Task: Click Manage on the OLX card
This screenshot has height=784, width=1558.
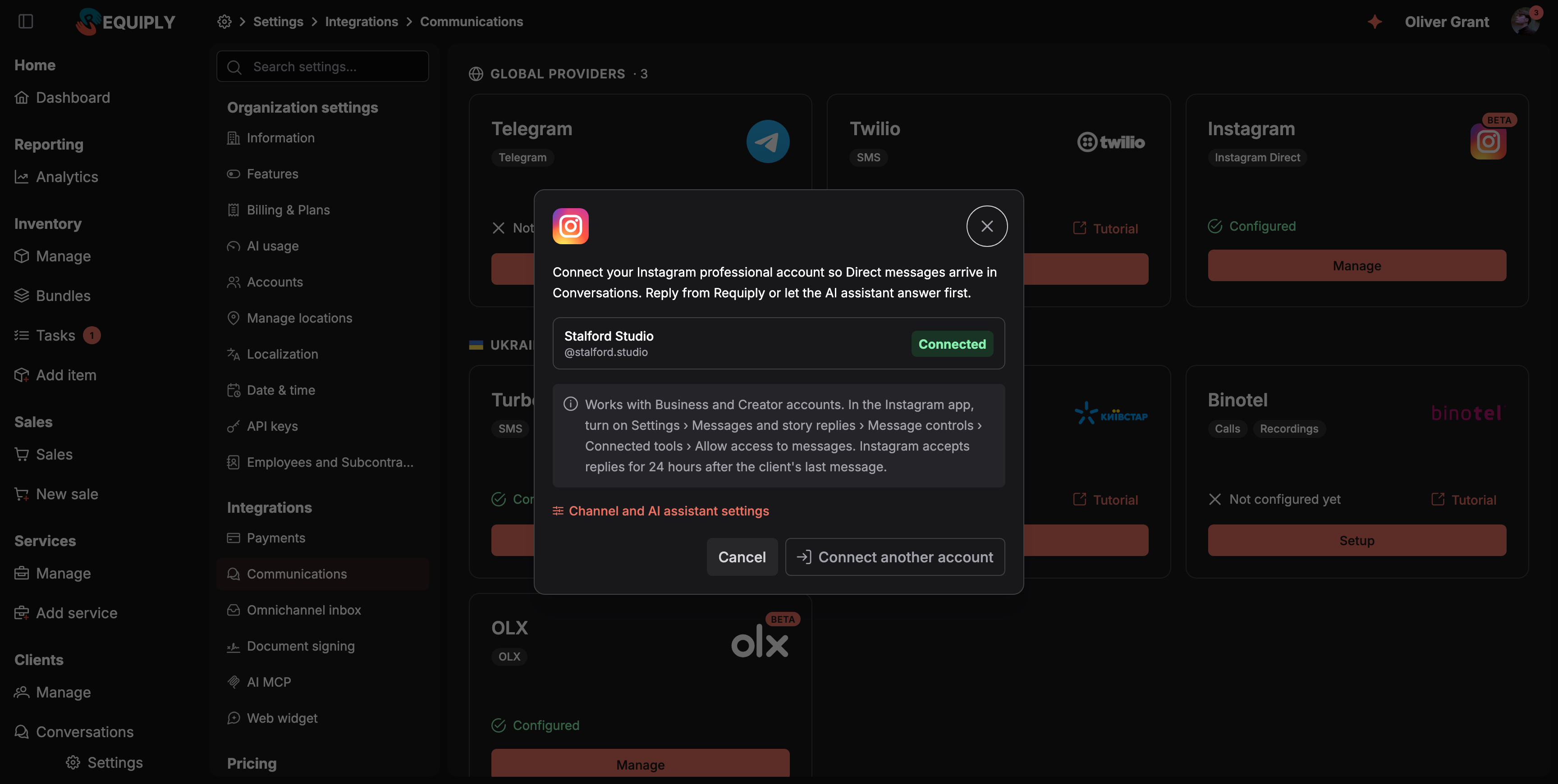Action: pyautogui.click(x=640, y=763)
